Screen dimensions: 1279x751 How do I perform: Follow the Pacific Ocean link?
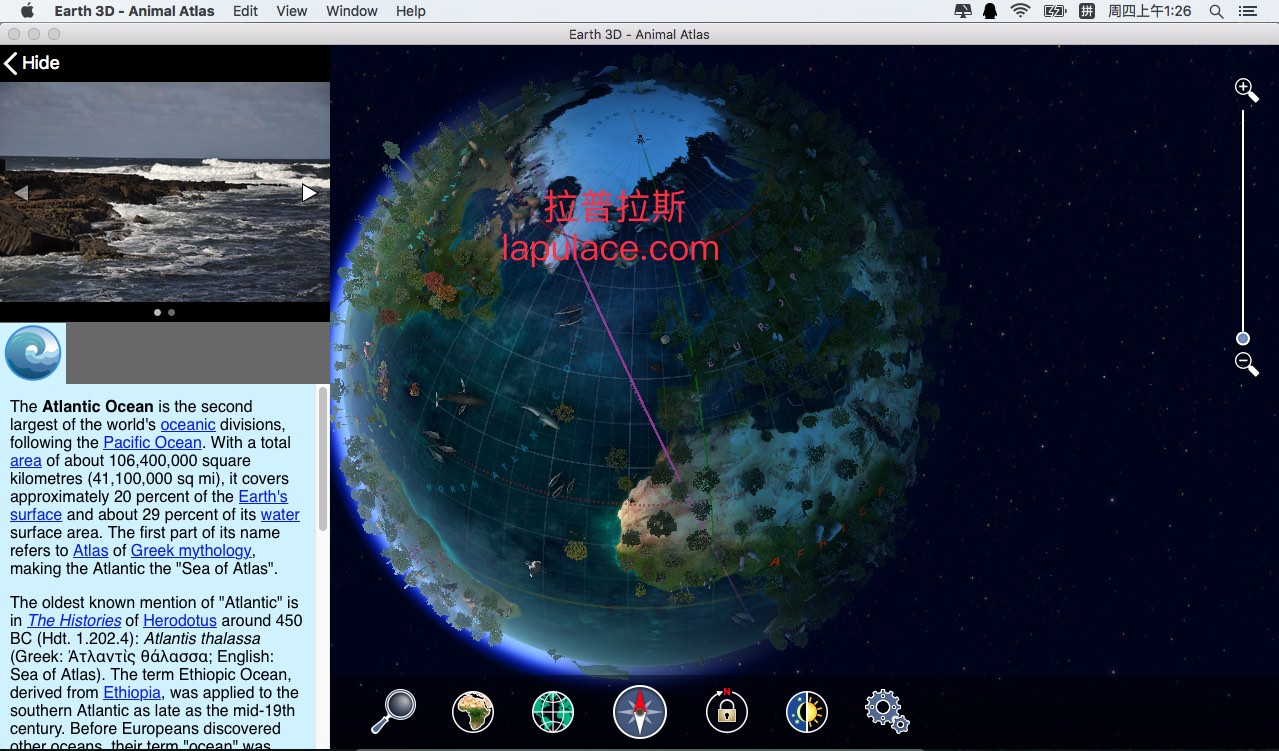(152, 442)
